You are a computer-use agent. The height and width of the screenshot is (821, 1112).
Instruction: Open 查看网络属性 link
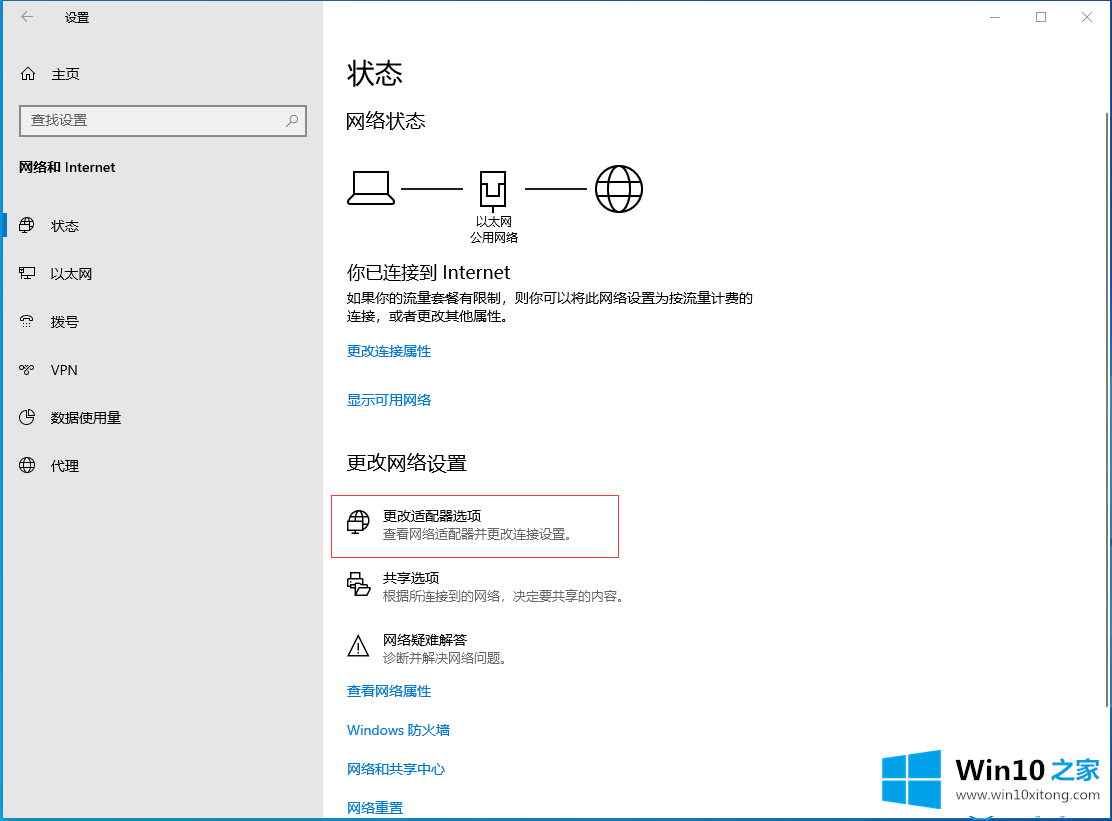(389, 691)
